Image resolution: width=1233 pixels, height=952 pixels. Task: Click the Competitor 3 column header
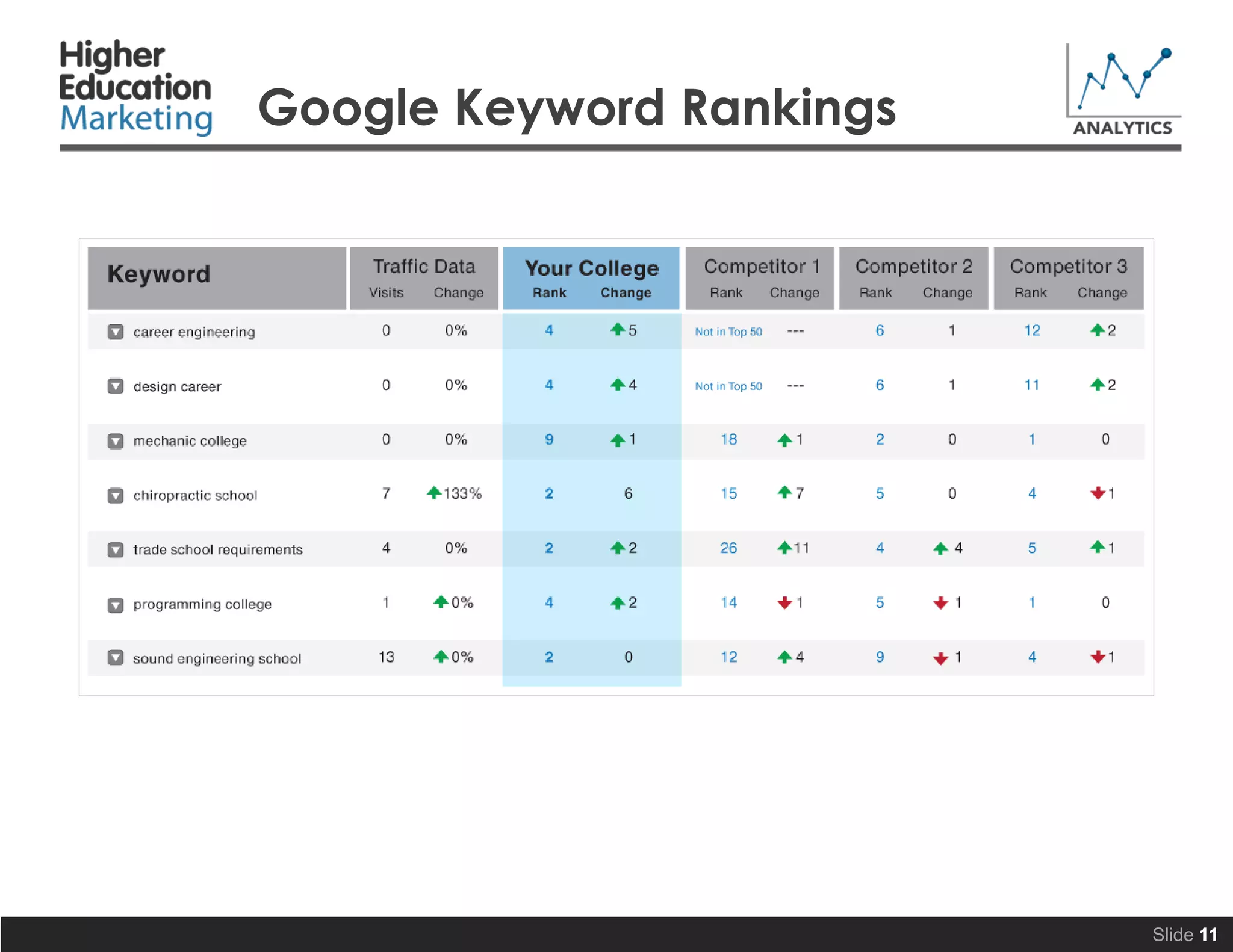point(1069,277)
